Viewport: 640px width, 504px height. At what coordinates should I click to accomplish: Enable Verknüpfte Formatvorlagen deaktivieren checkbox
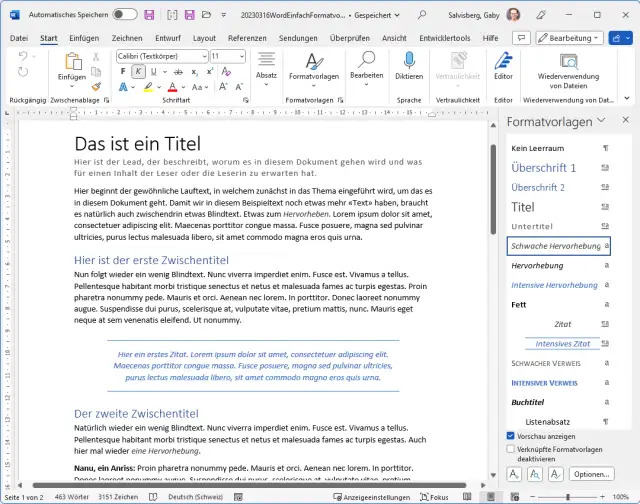tap(511, 450)
